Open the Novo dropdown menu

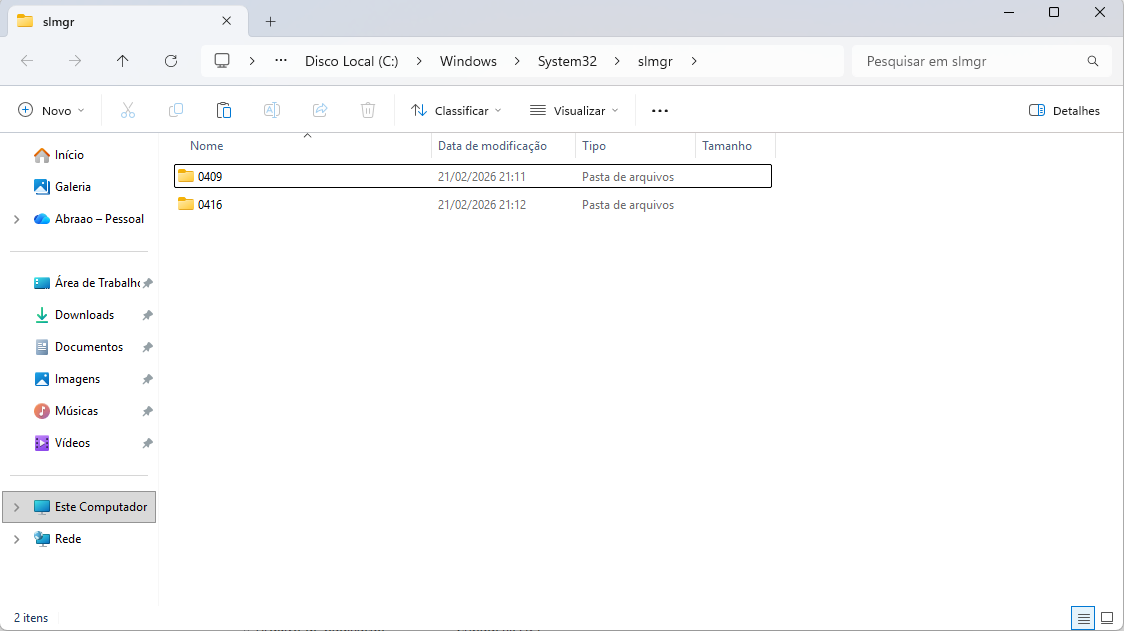point(51,110)
